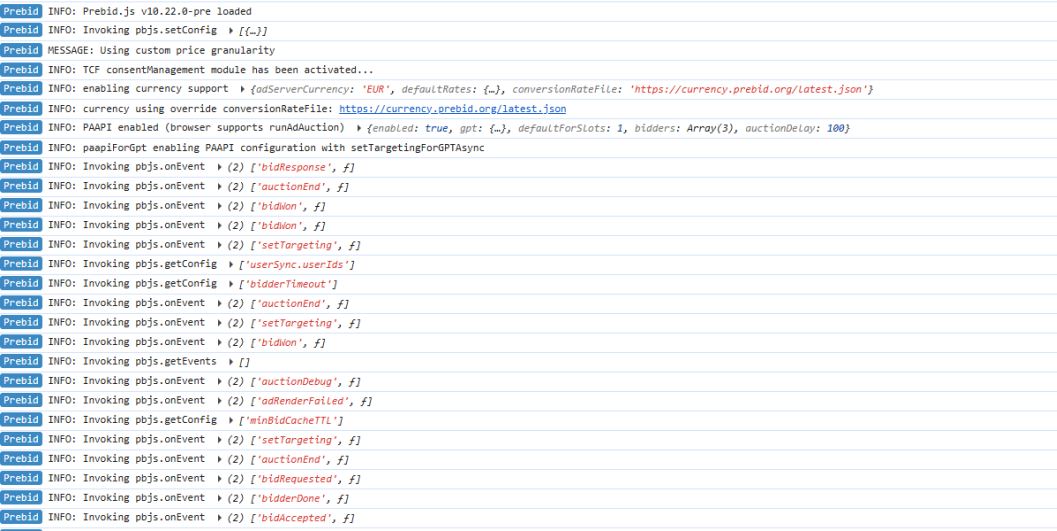Select 'Using custom price granularity' message text
The height and width of the screenshot is (531, 1057).
coord(188,51)
